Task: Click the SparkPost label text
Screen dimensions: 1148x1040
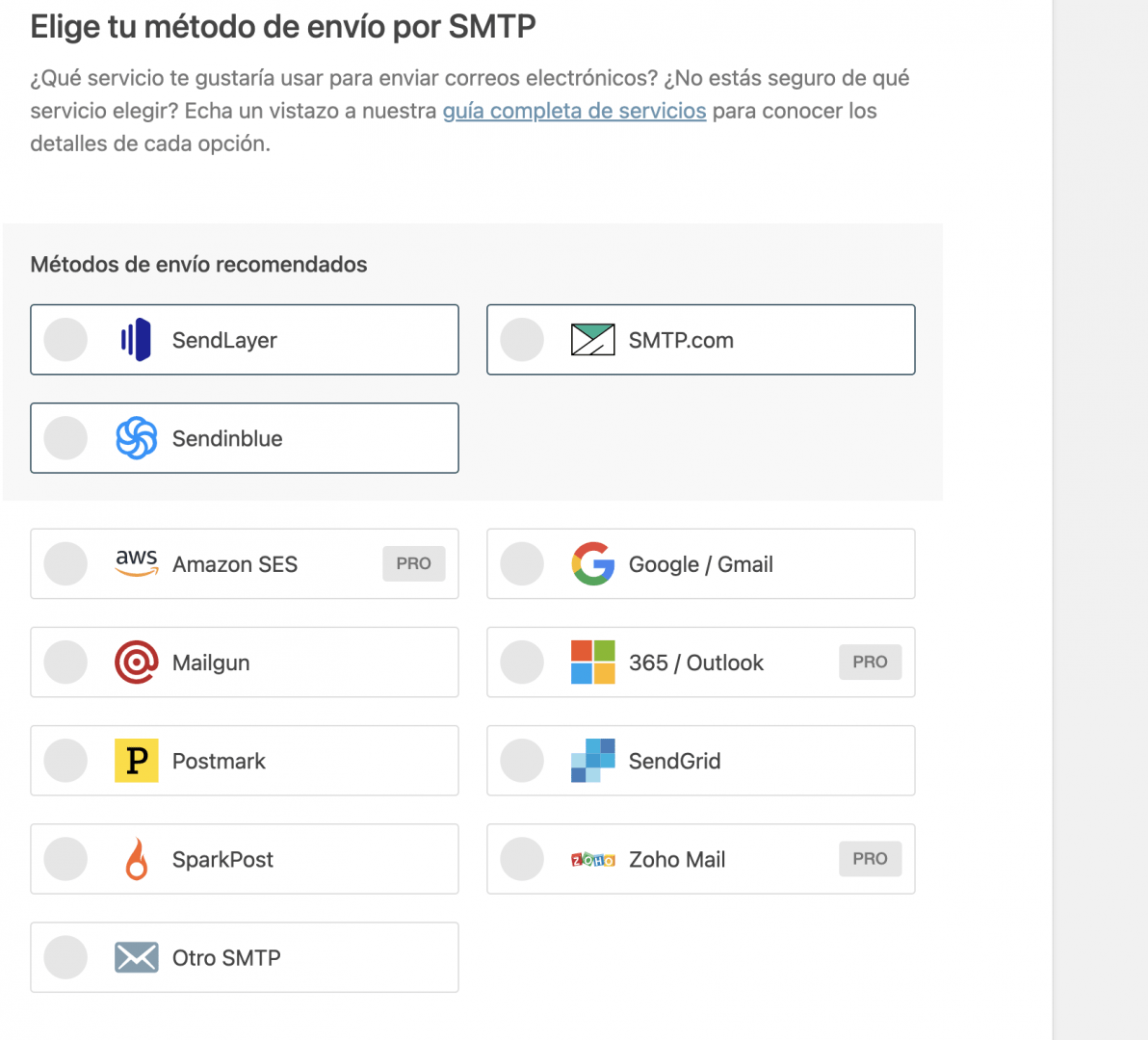Action: tap(222, 859)
